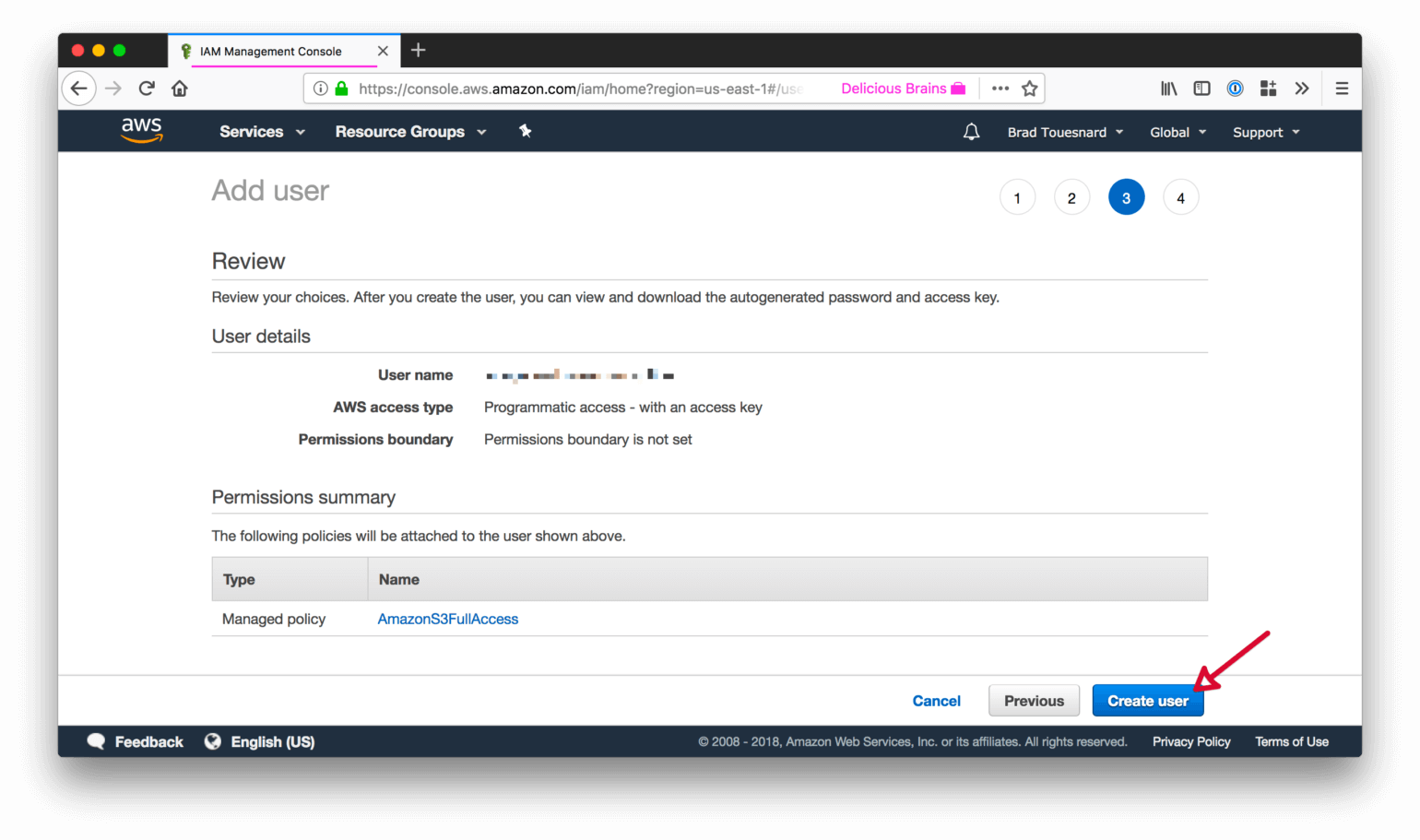Reload the page with the refresh icon
This screenshot has height=840, width=1420.
[x=147, y=89]
